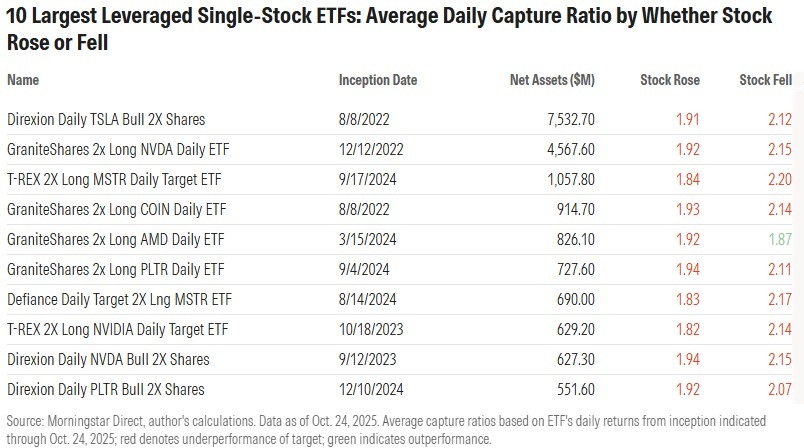Click the Stock Fell column header

(764, 80)
